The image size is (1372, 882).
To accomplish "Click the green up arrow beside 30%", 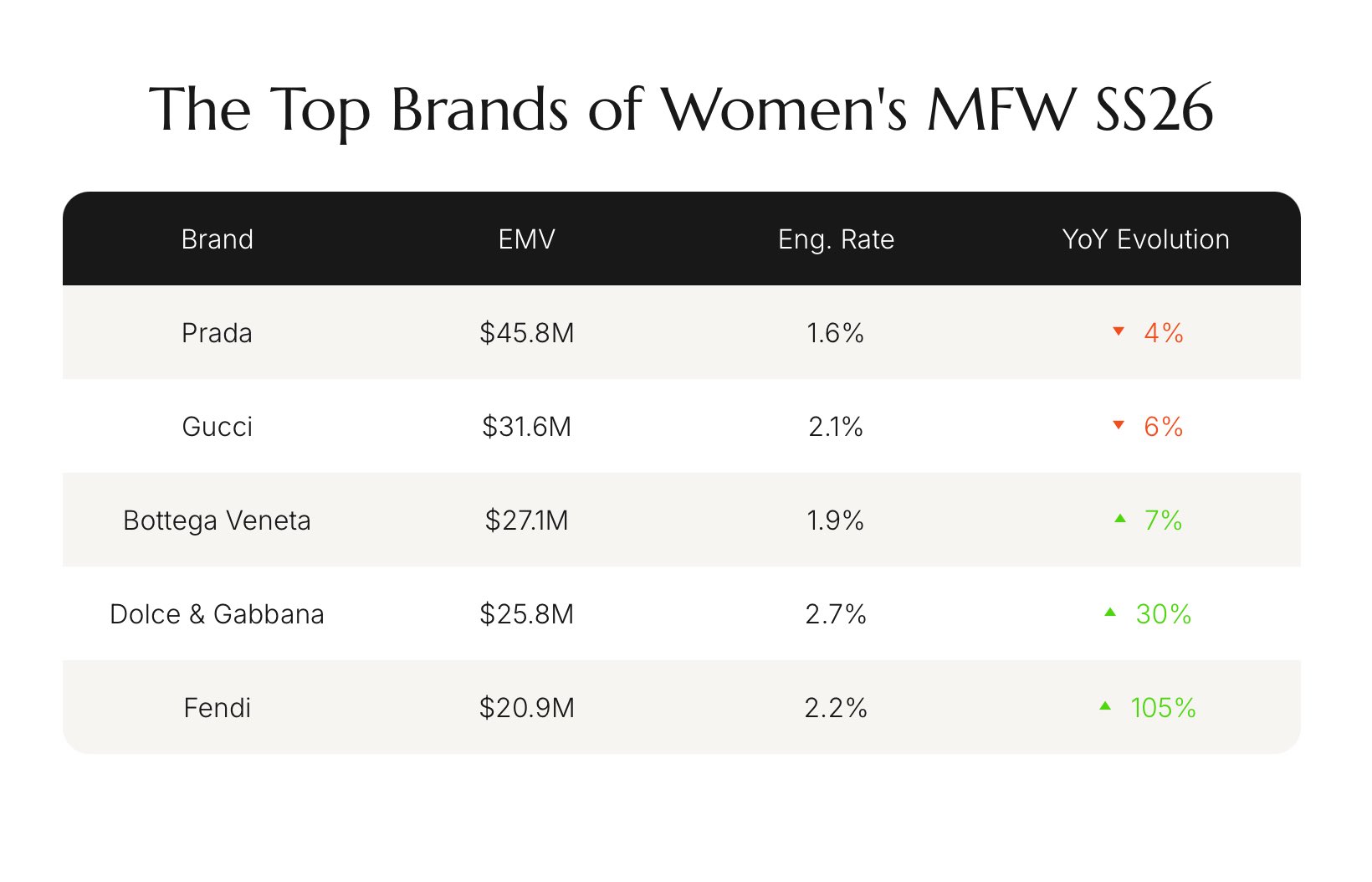I will (1110, 613).
